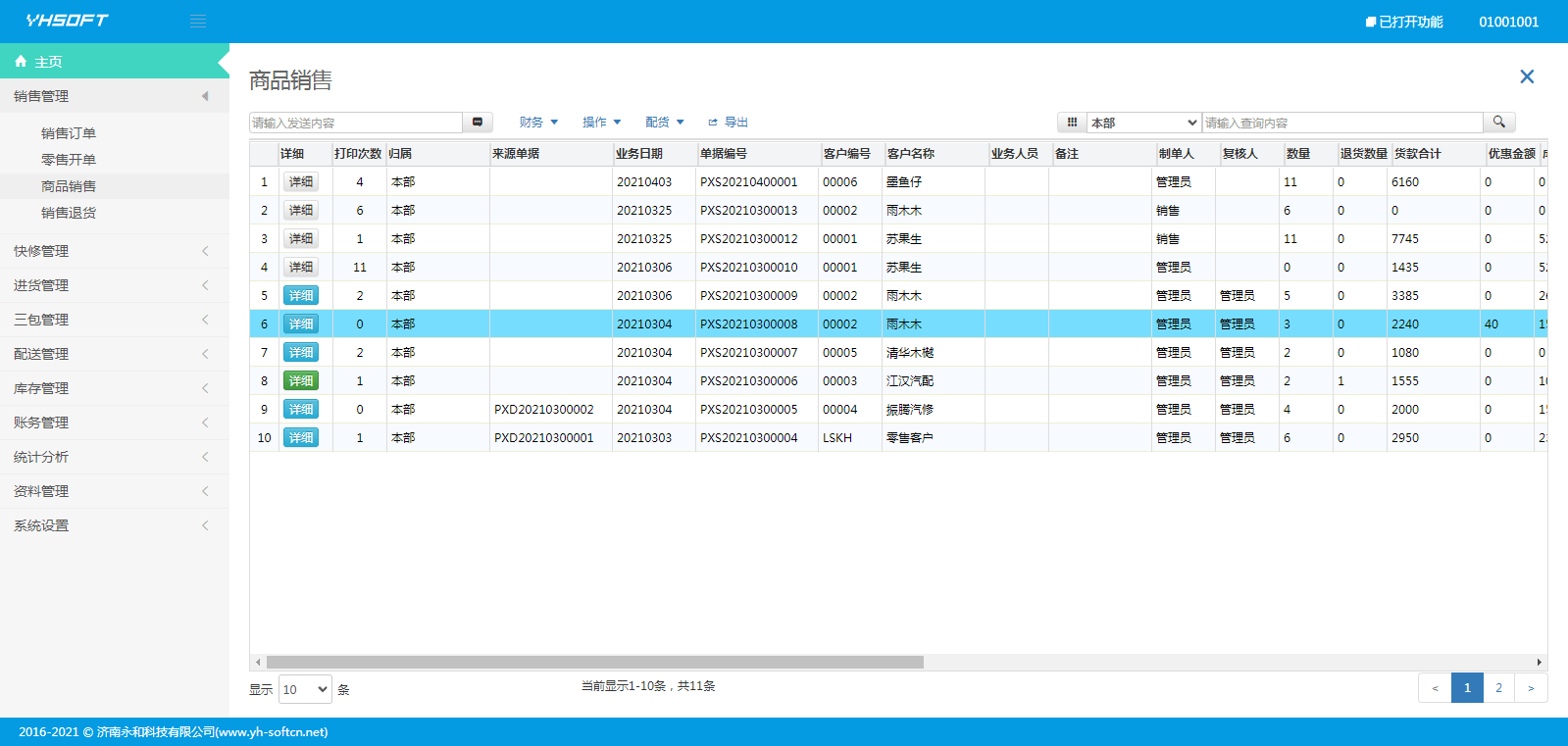Image resolution: width=1568 pixels, height=746 pixels.
Task: Expand the 账务管理 sidebar section
Action: (115, 423)
